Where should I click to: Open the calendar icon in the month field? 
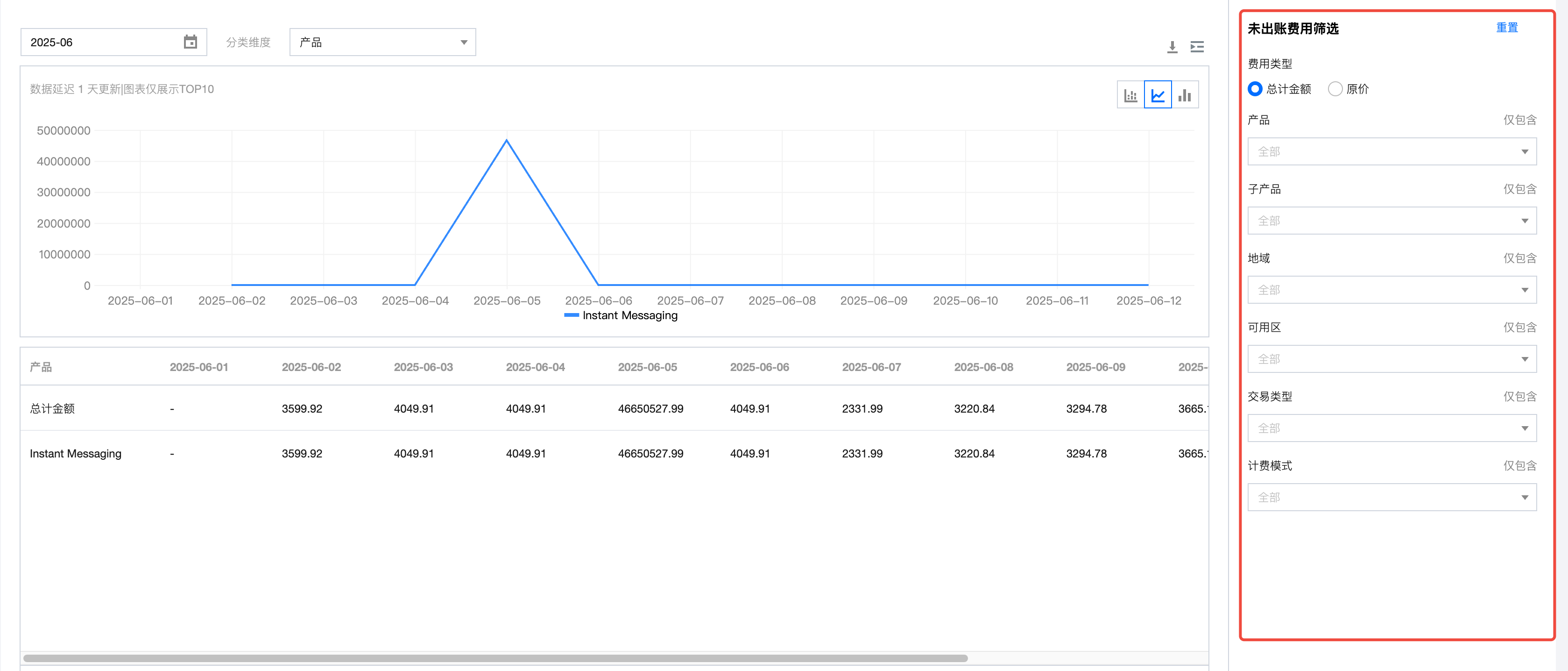(x=190, y=42)
